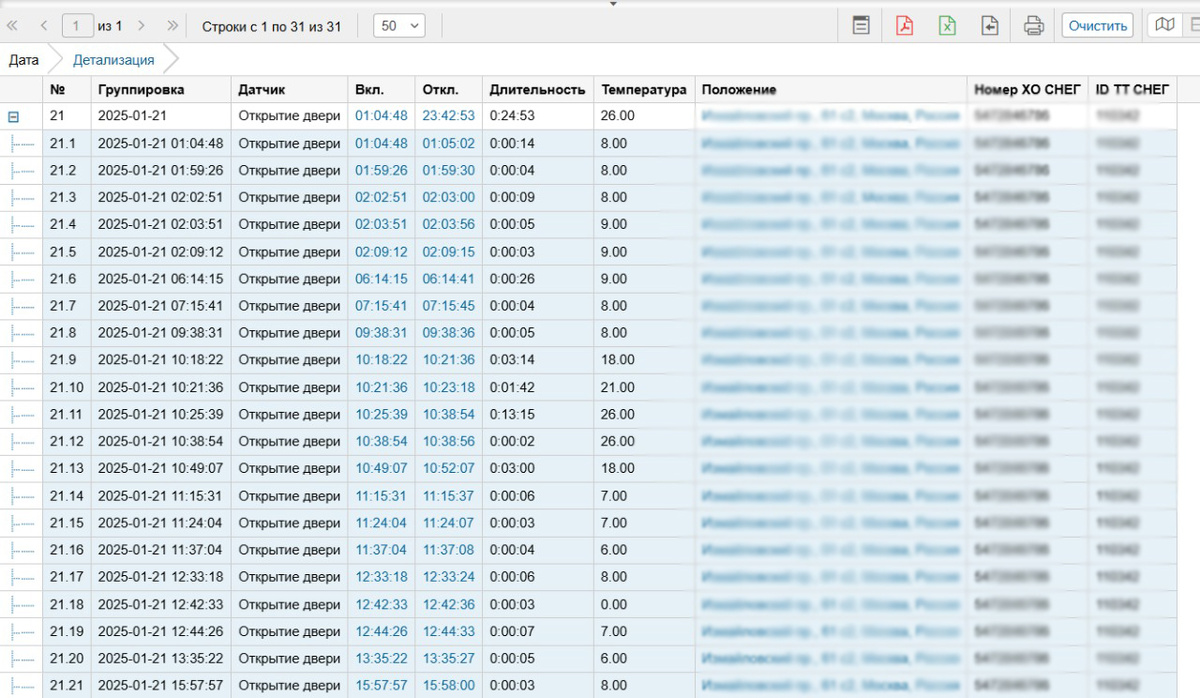Open Вкл. time link 10:25:39
The width and height of the screenshot is (1200, 698).
click(x=381, y=414)
